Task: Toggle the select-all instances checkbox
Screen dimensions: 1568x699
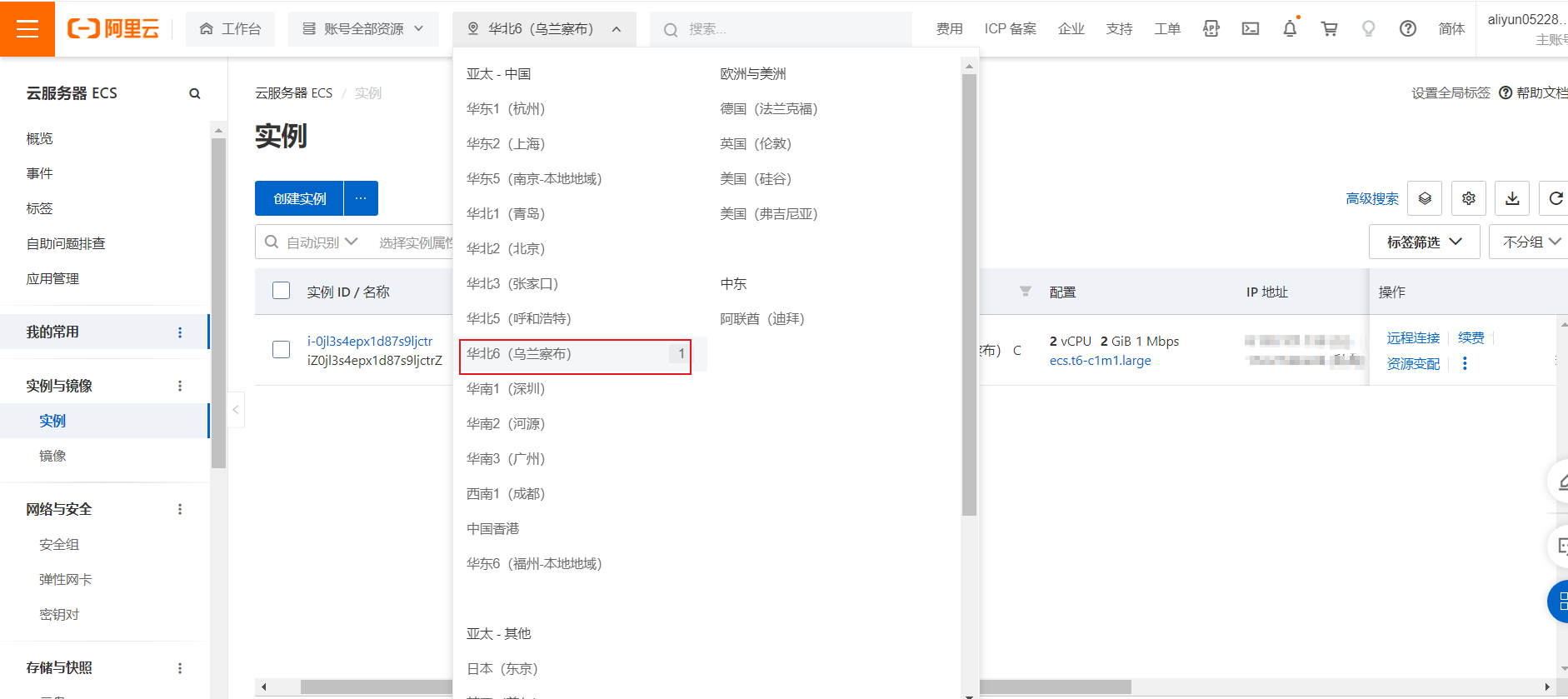Action: coord(282,291)
